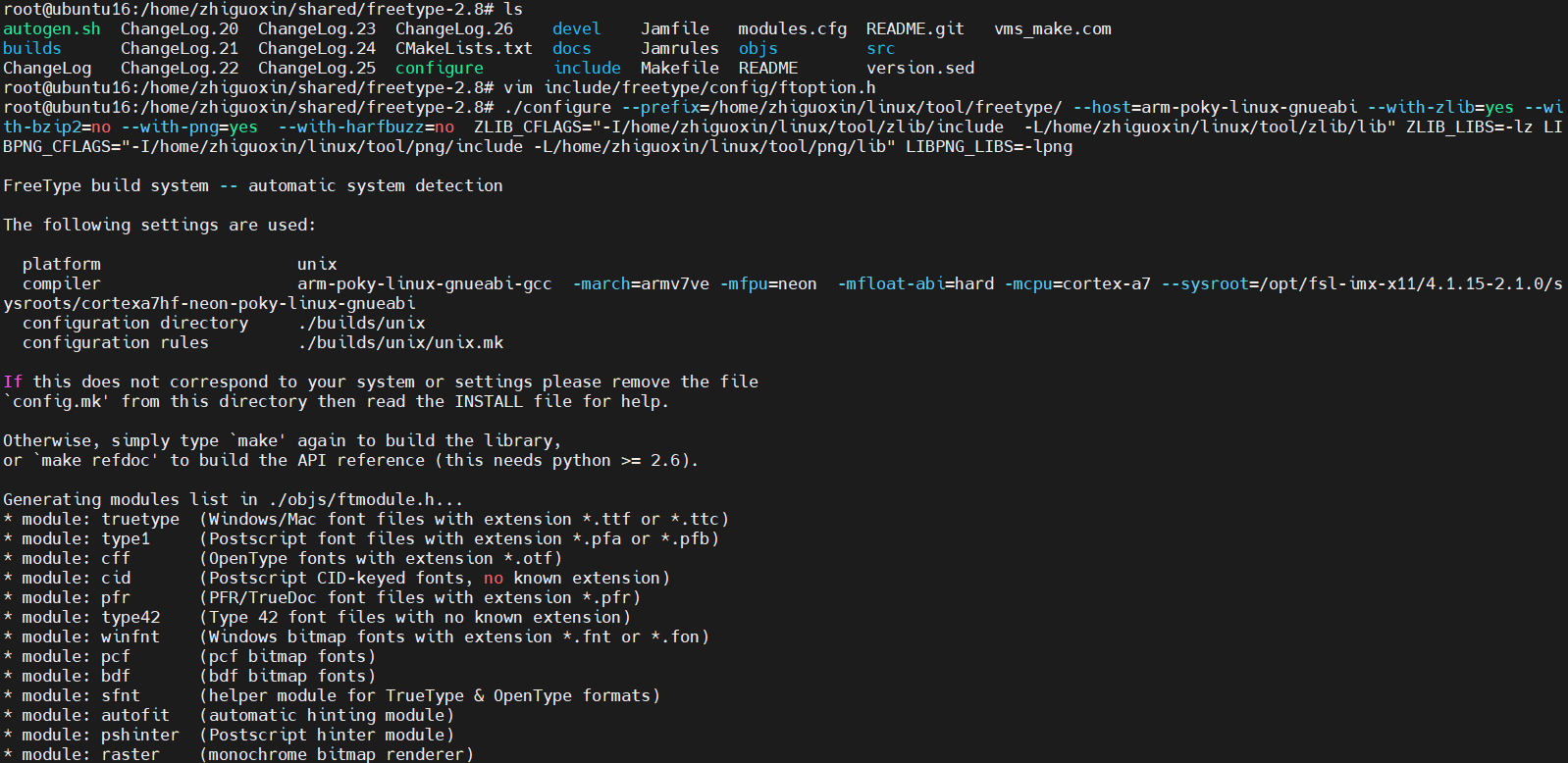Click Makefile in the directory listing
The width and height of the screenshot is (1568, 763).
tap(679, 68)
